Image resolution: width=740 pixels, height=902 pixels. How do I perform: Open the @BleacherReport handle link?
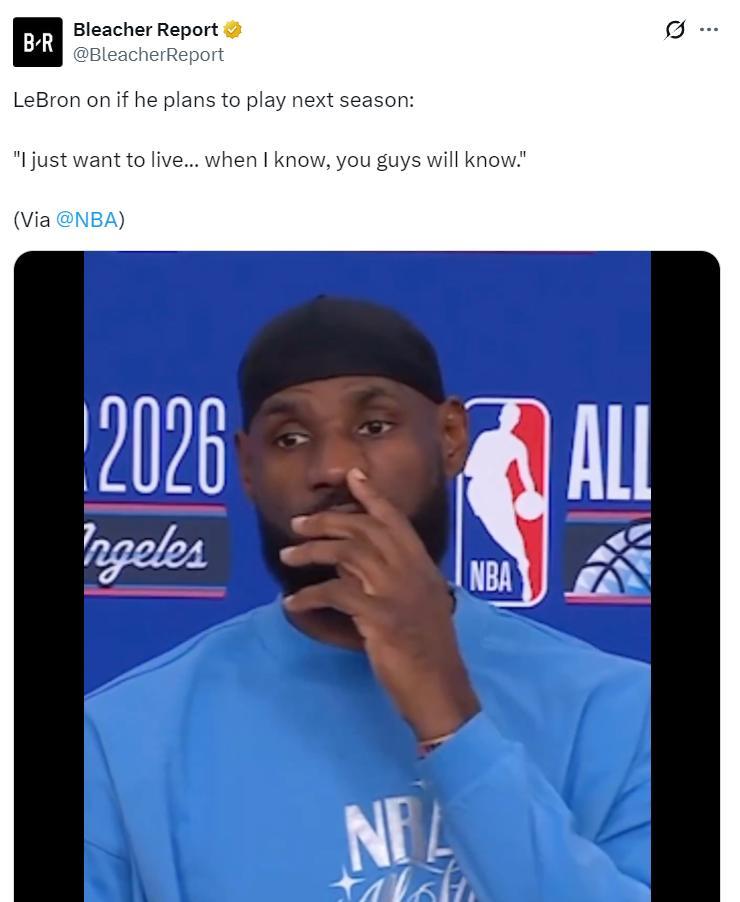pyautogui.click(x=148, y=55)
